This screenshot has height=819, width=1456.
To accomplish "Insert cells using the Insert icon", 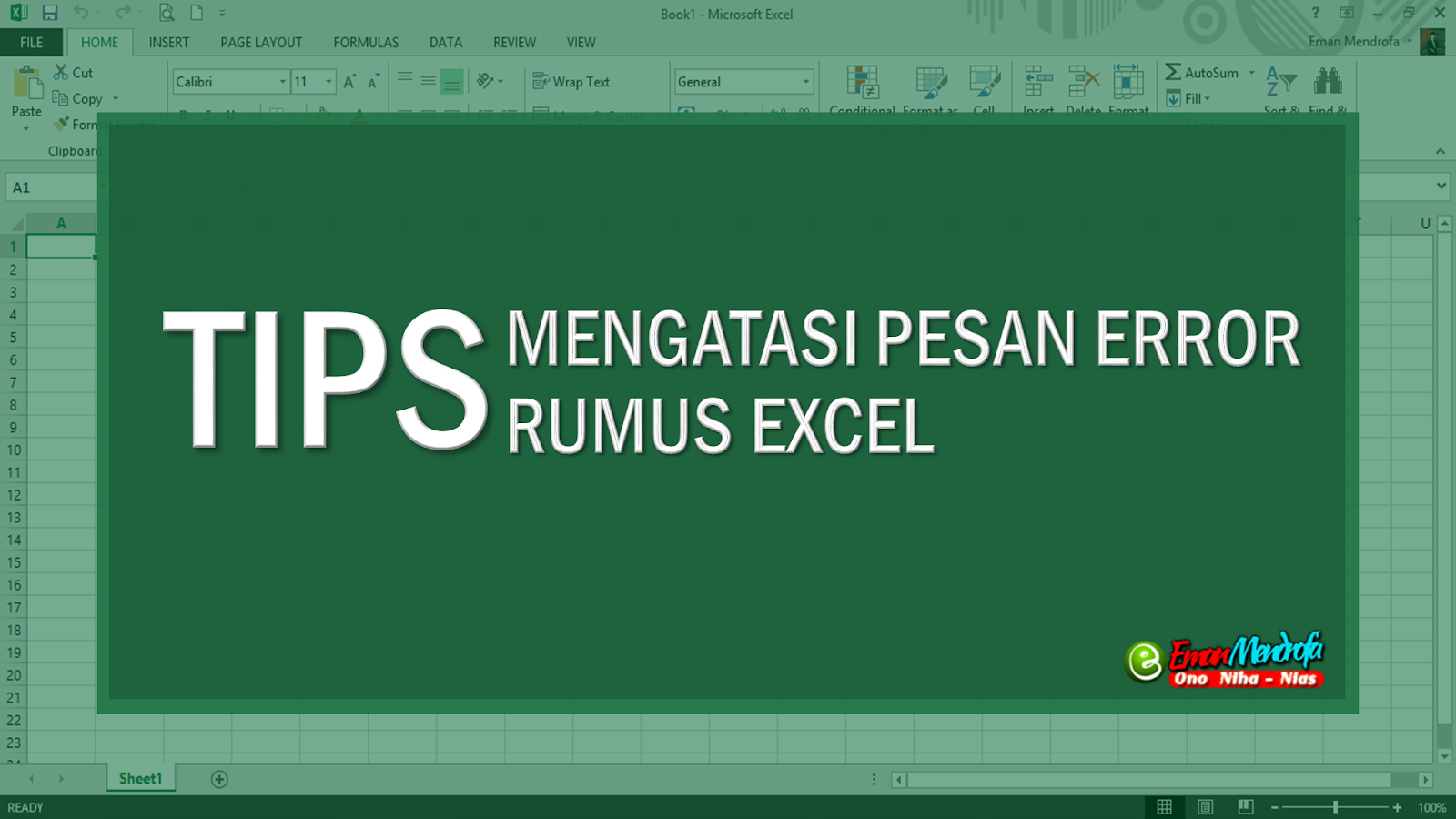I will pyautogui.click(x=1038, y=81).
